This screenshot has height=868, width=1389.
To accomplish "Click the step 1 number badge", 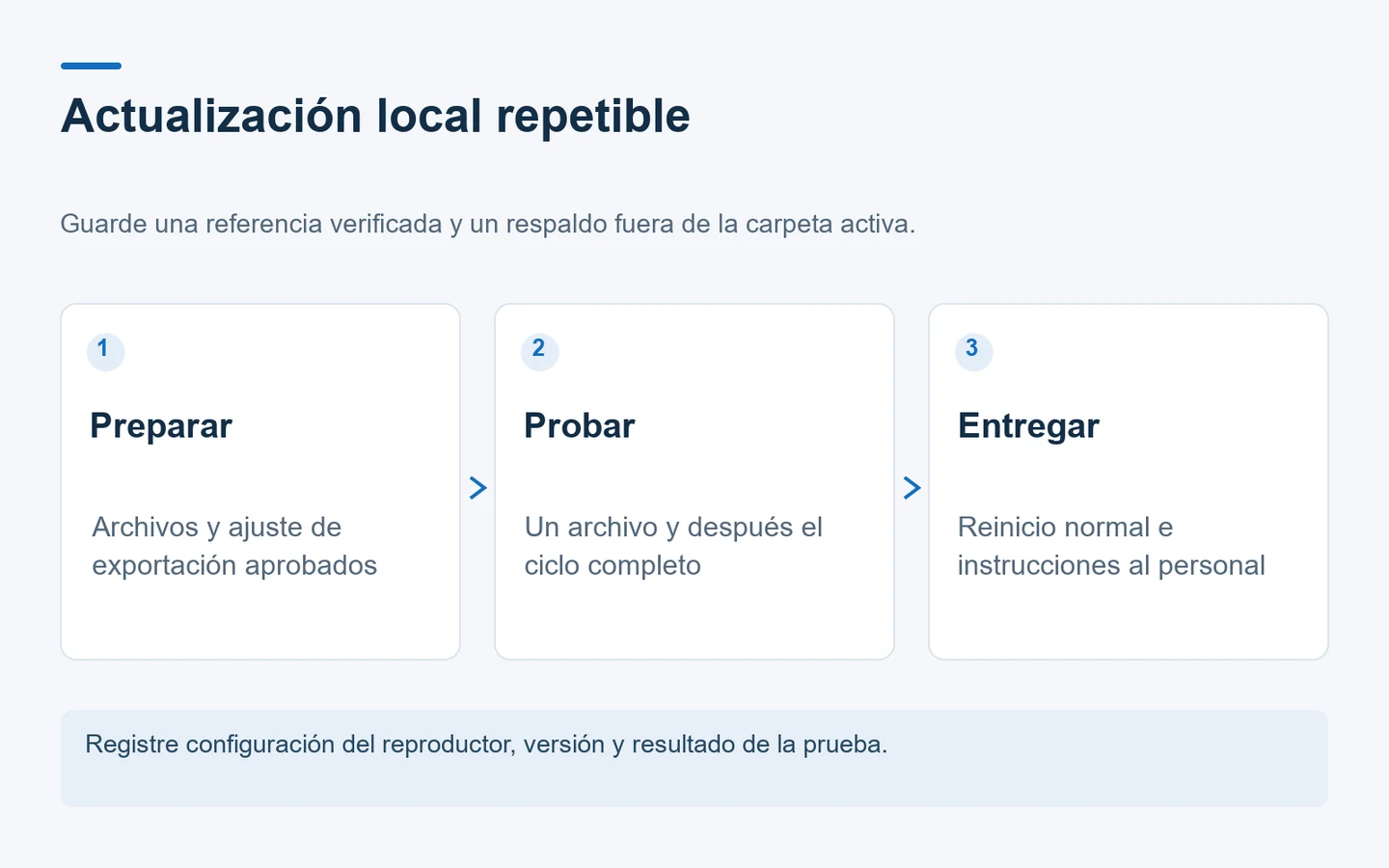I will (x=105, y=351).
